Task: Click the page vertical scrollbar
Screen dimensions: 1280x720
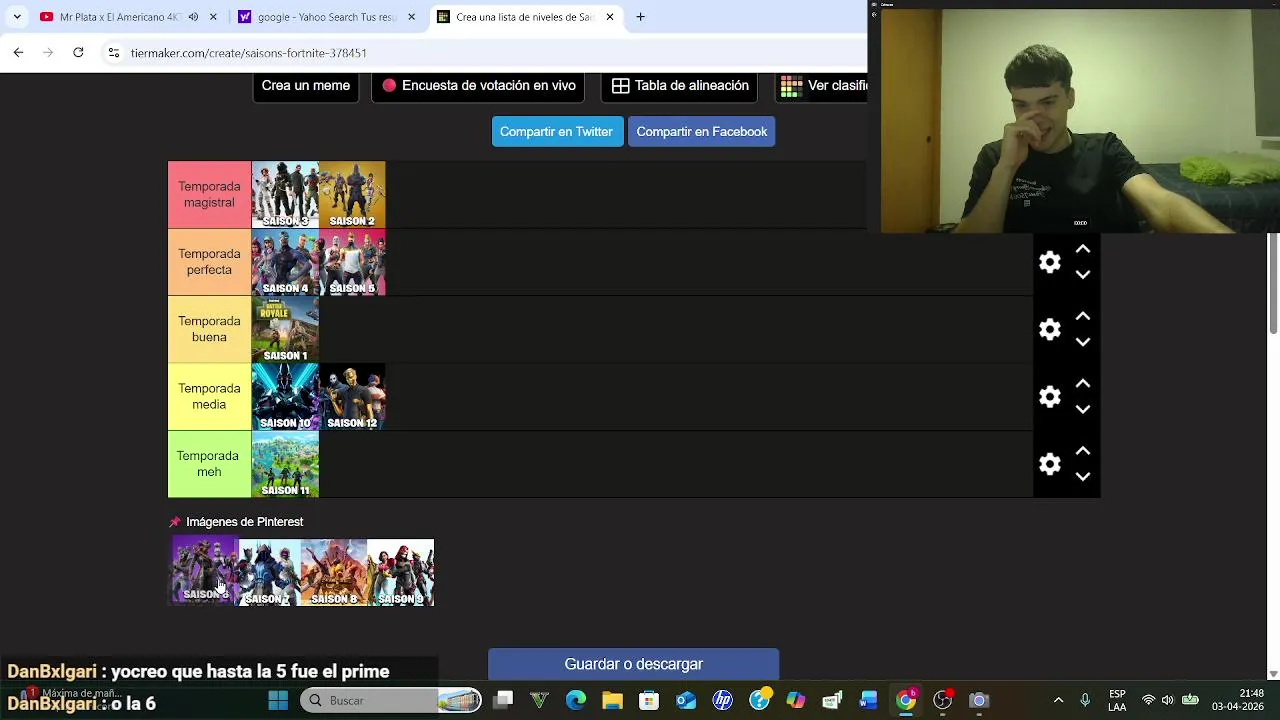Action: [x=1273, y=285]
